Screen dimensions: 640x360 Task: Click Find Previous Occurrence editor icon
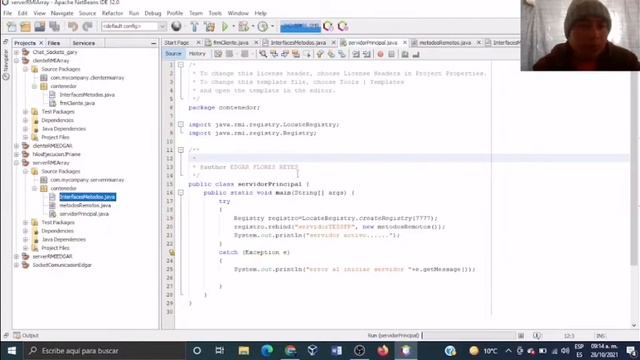274,54
